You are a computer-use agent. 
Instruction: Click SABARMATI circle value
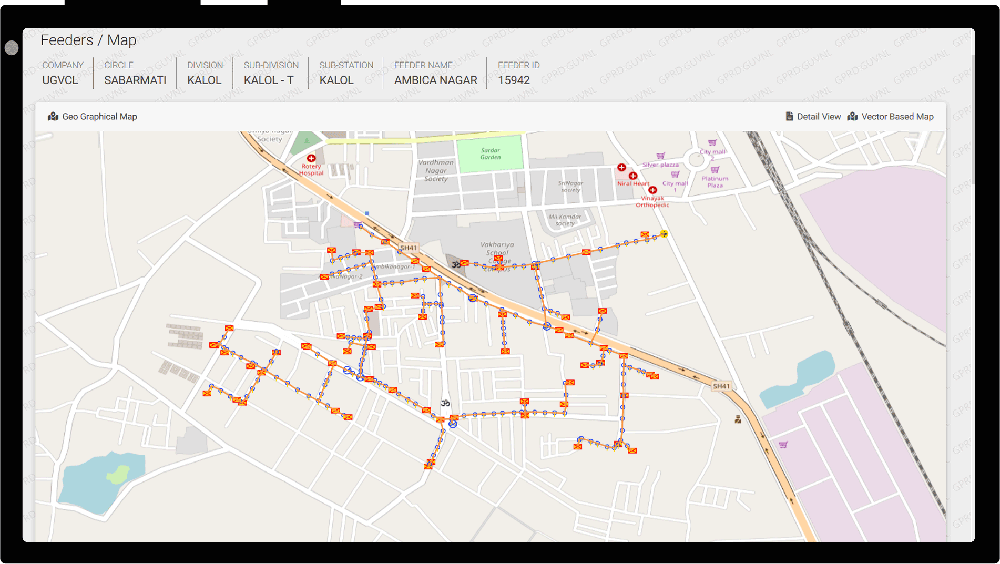click(135, 80)
